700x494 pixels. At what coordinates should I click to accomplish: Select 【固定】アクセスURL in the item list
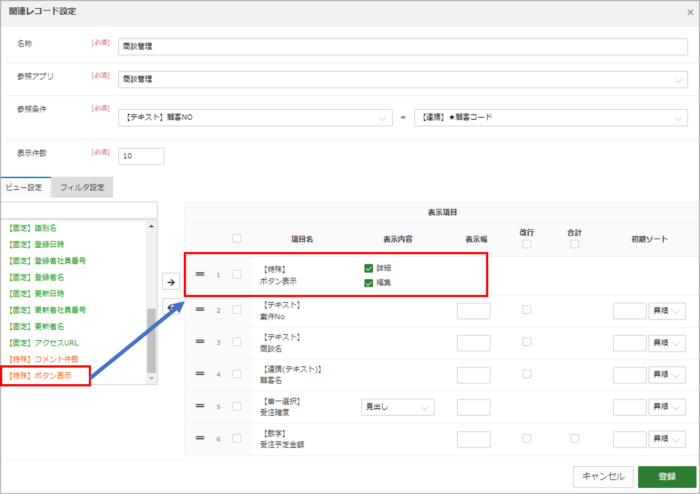pos(44,343)
